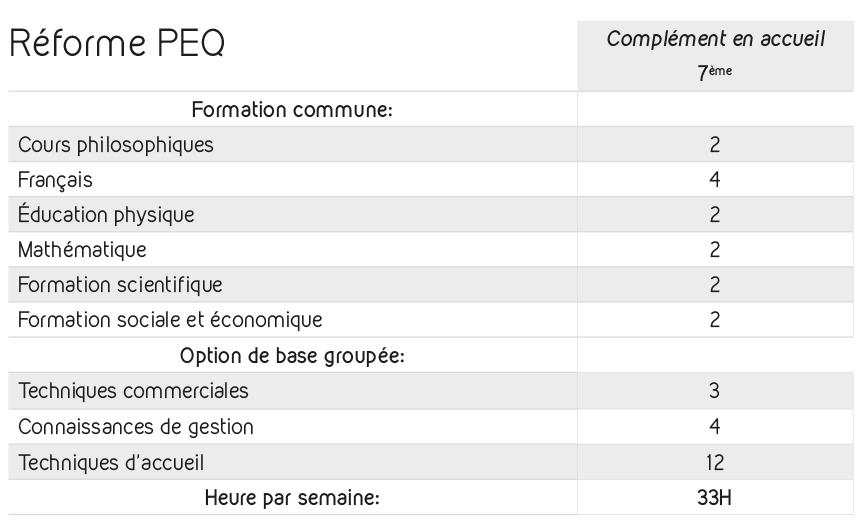
Task: Select the value 3 for Techniques commerciales
Action: tap(715, 390)
